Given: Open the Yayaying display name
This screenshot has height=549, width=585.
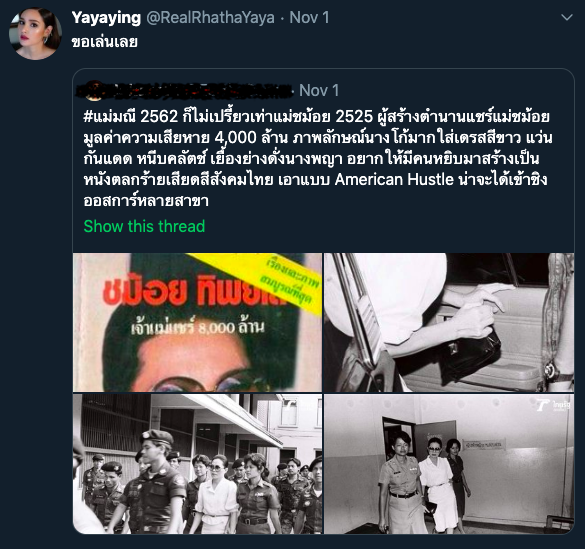Looking at the screenshot, I should coord(106,18).
